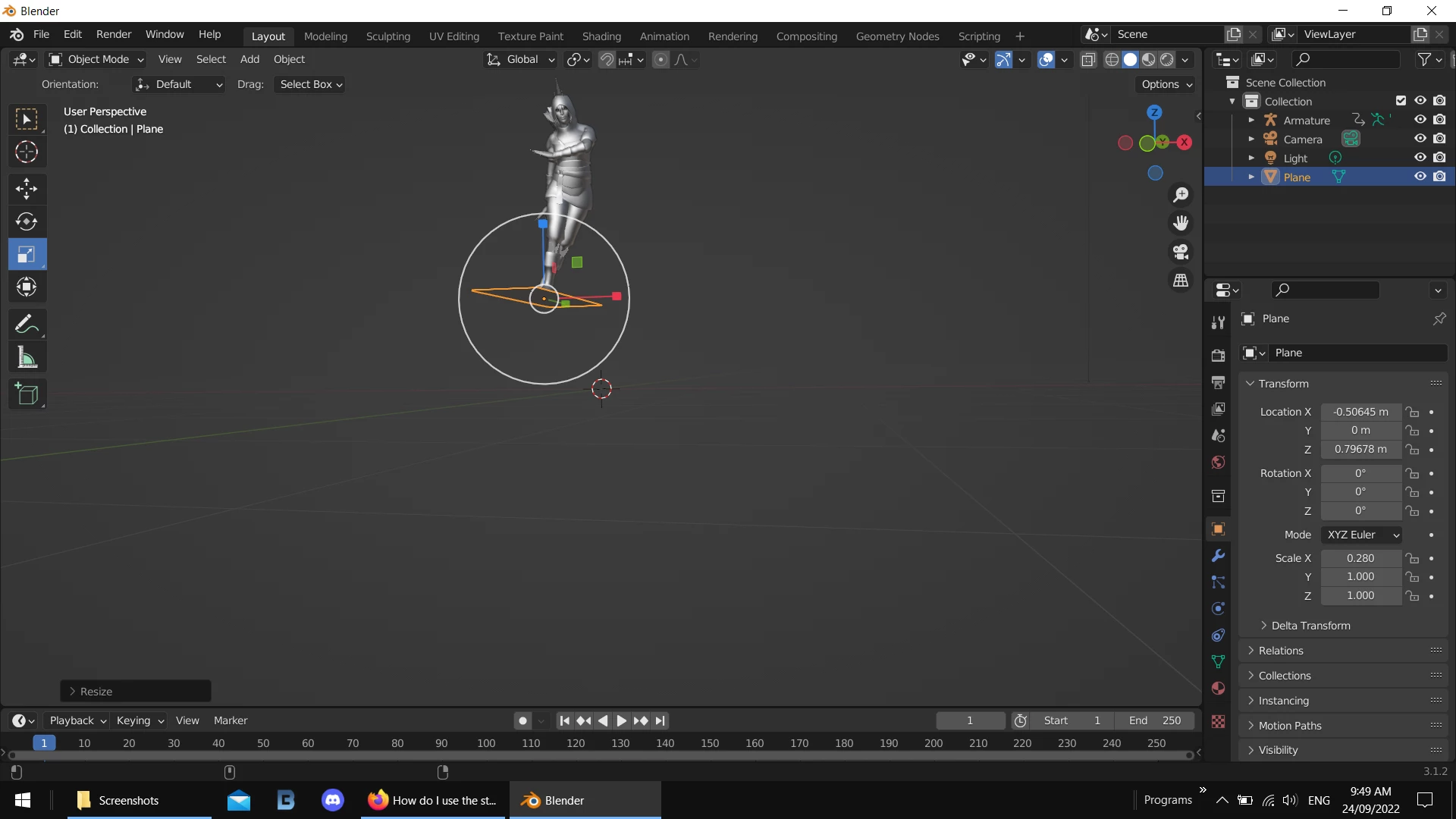Click the Options button in viewport header
The image size is (1456, 819).
[1166, 84]
